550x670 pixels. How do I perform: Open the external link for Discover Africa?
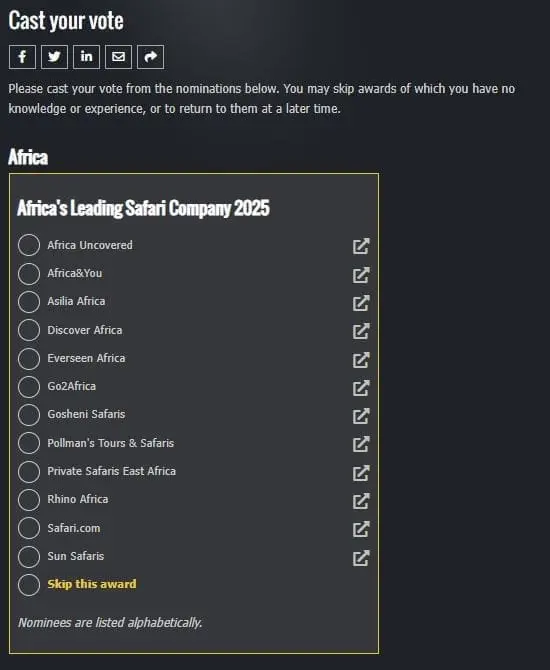tap(361, 331)
